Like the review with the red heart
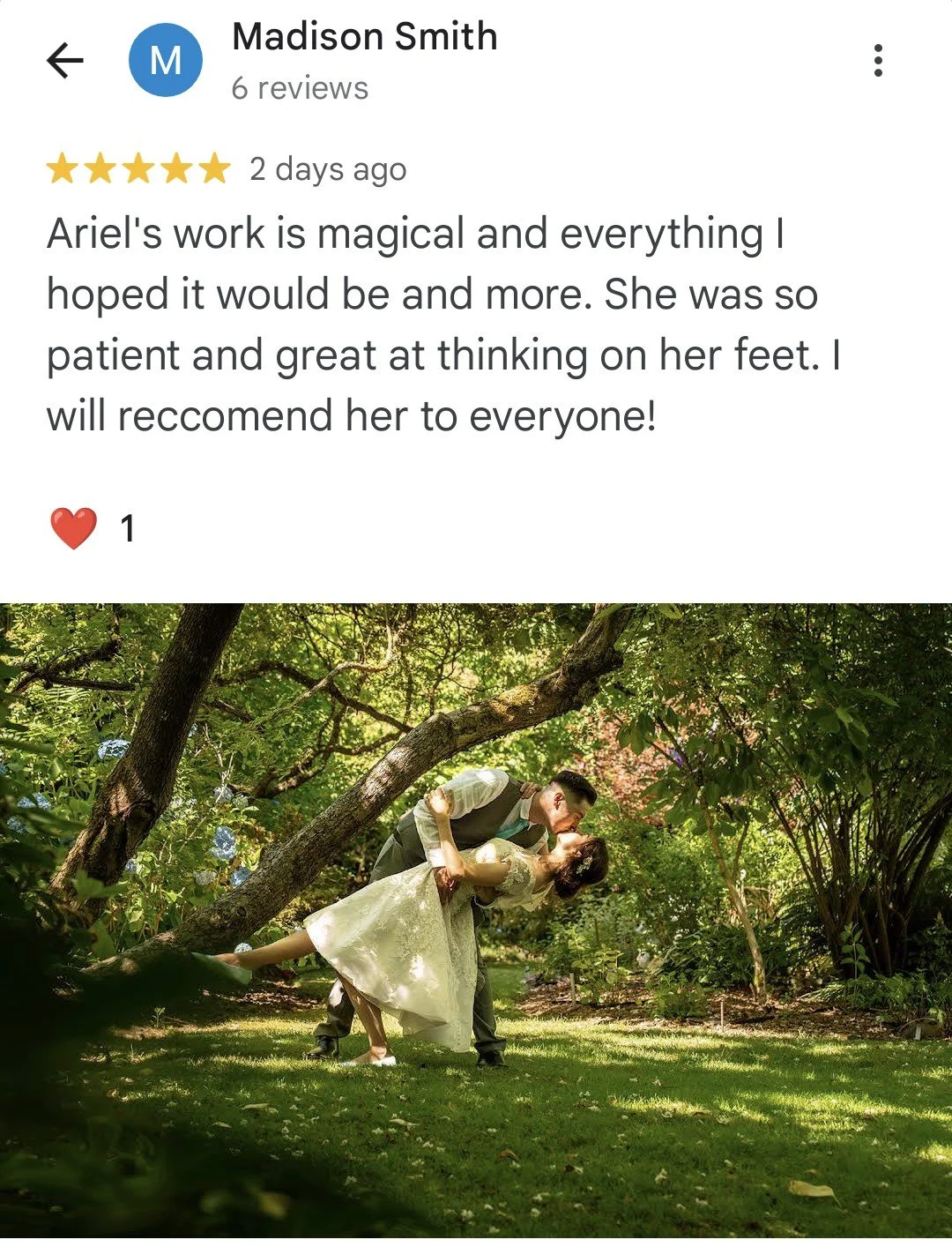This screenshot has width=952, height=1247. coord(73,528)
